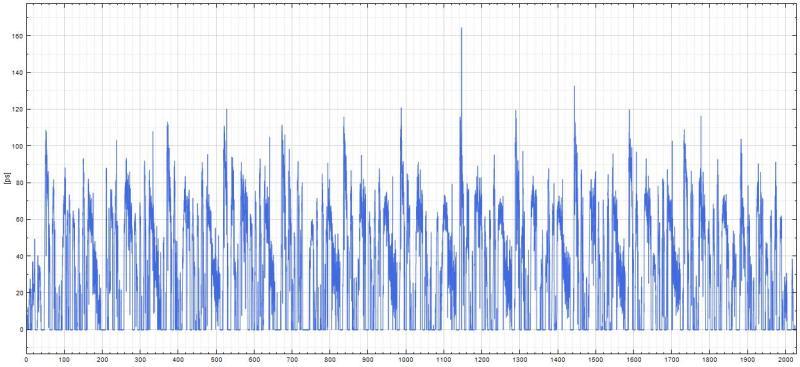
Task: Select the 600 x-axis tick label
Action: pyautogui.click(x=254, y=360)
